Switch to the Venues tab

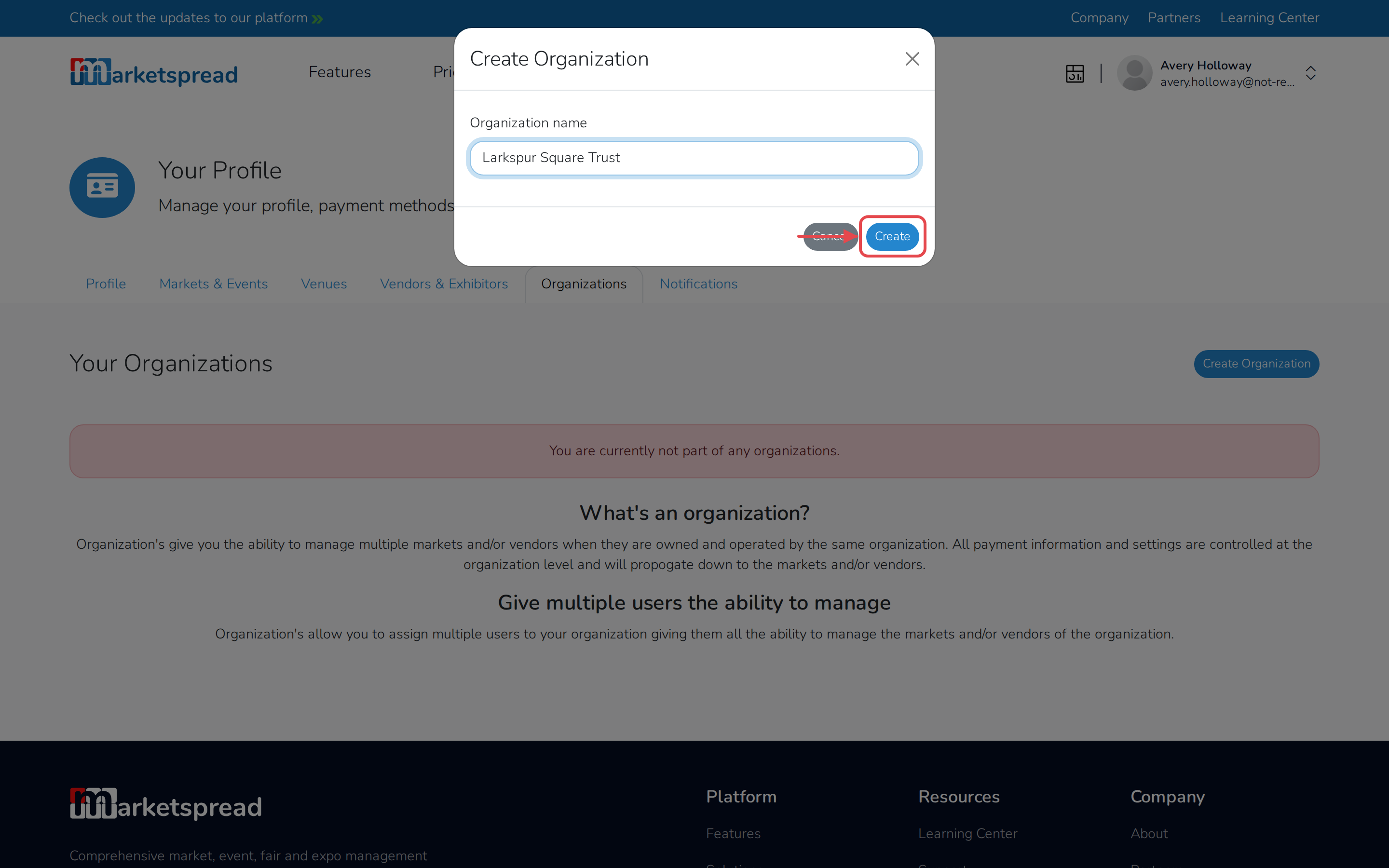324,284
